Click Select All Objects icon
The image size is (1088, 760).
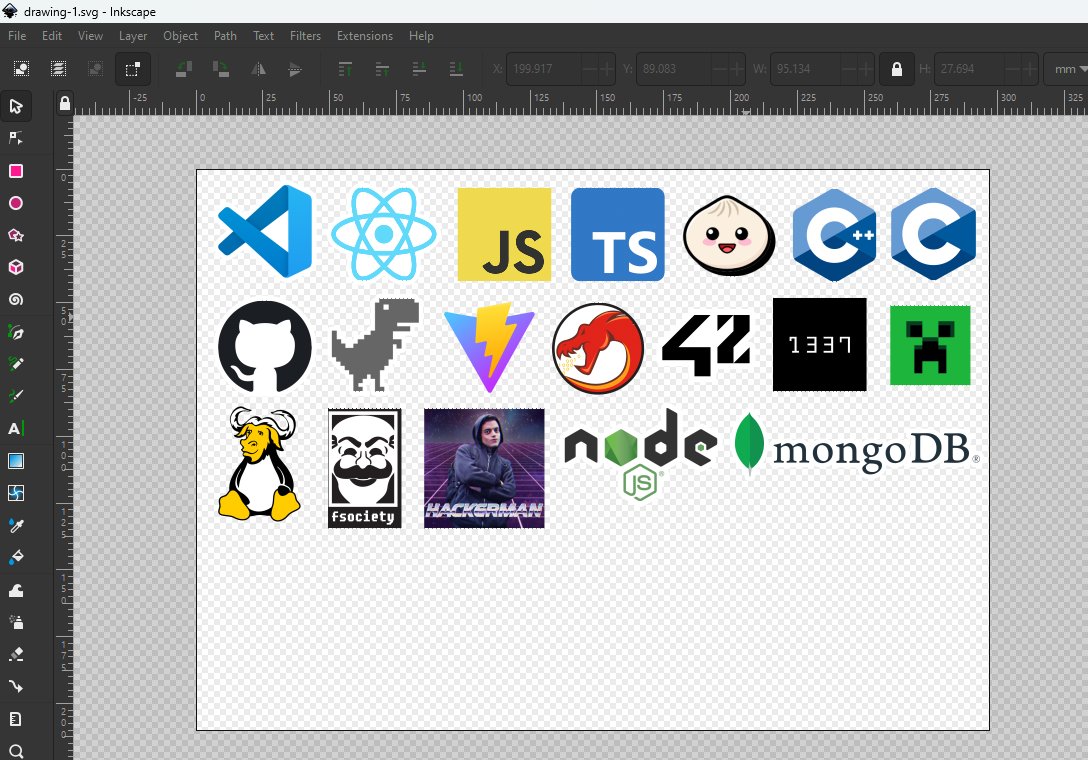tap(22, 69)
